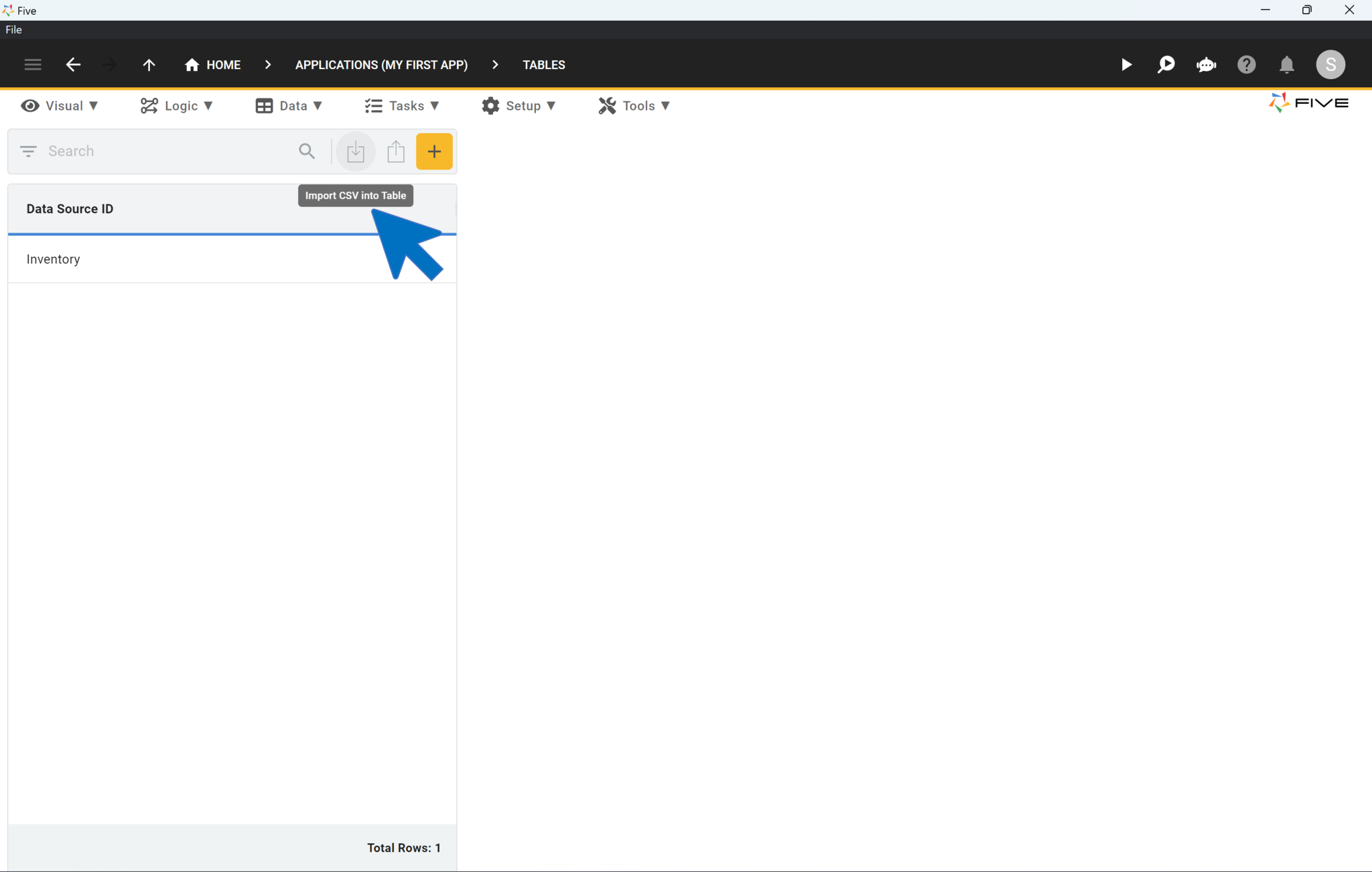
Task: Click the Import CSV into Table icon
Action: pos(355,151)
